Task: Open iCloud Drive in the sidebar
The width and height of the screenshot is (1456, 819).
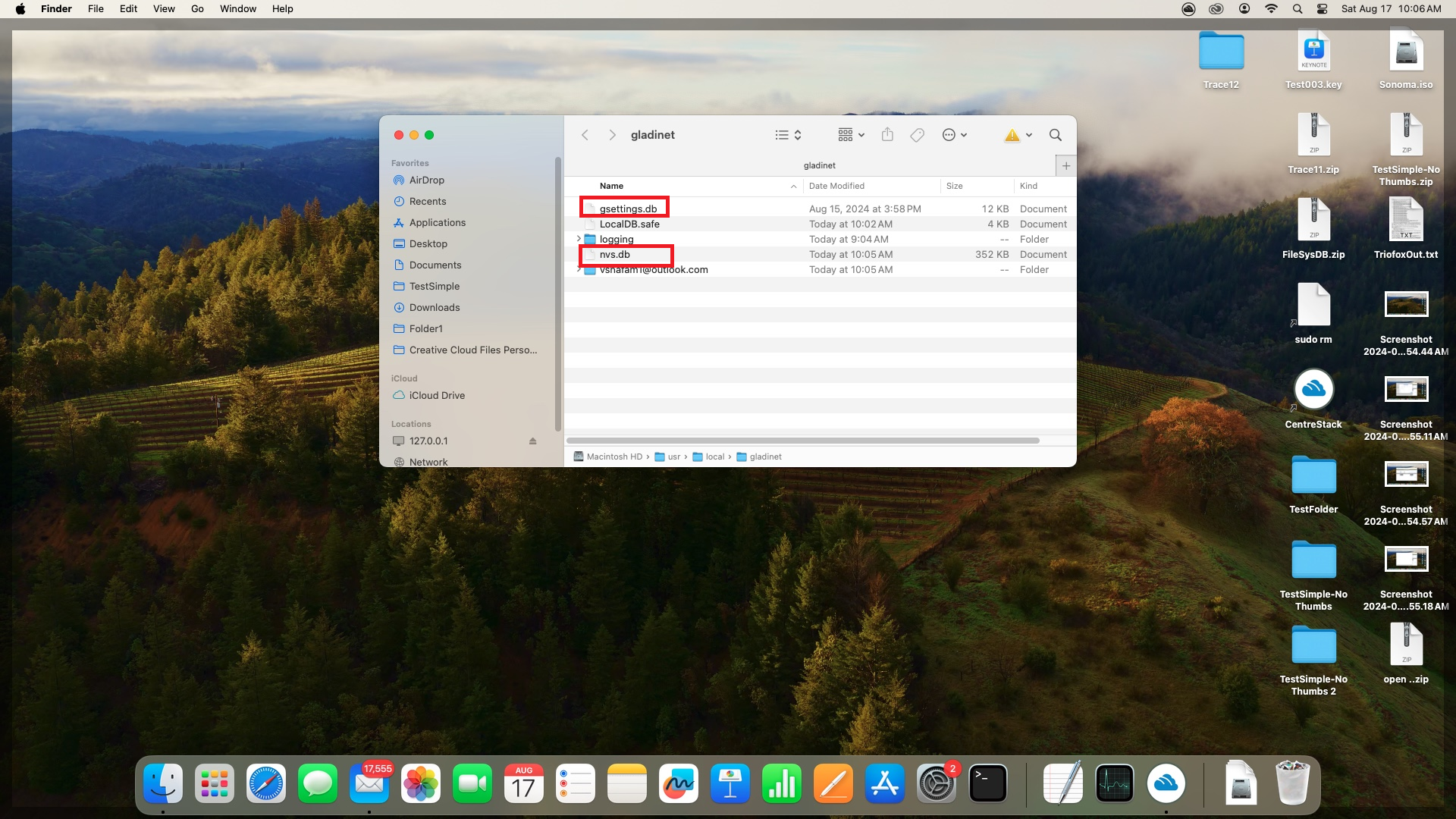Action: pos(437,395)
